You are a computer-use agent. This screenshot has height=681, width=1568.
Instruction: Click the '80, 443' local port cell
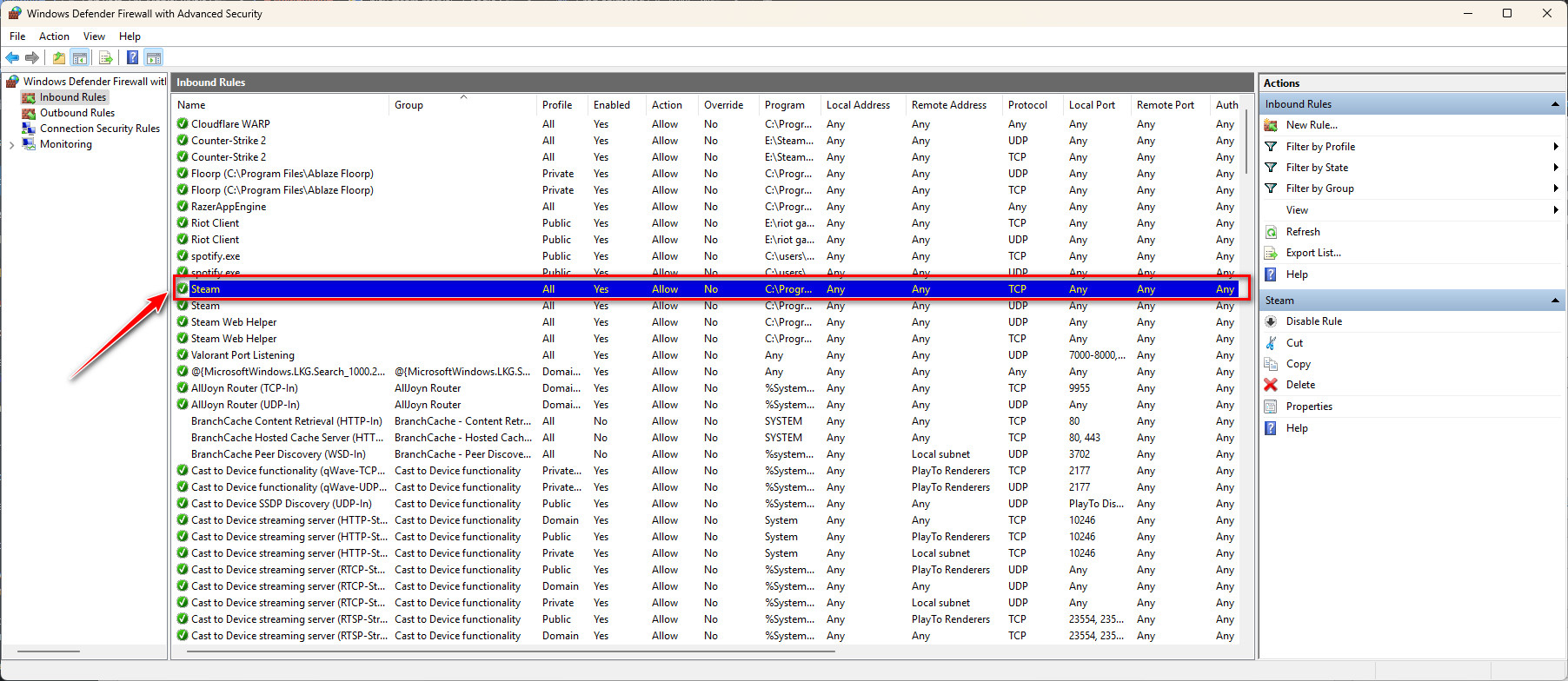click(x=1085, y=438)
